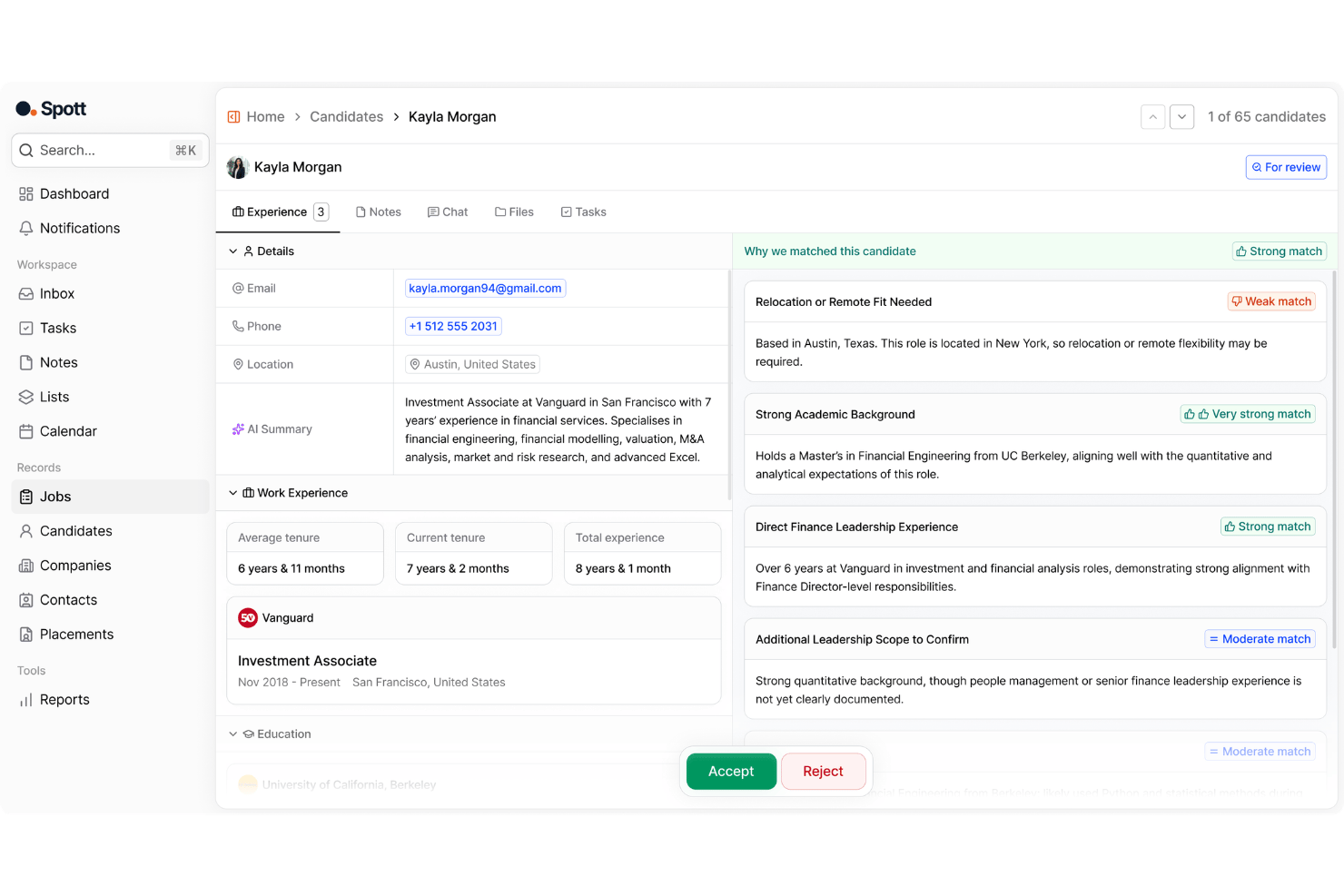Collapse the Details section
Screen dimensions: 1344x896
click(233, 251)
